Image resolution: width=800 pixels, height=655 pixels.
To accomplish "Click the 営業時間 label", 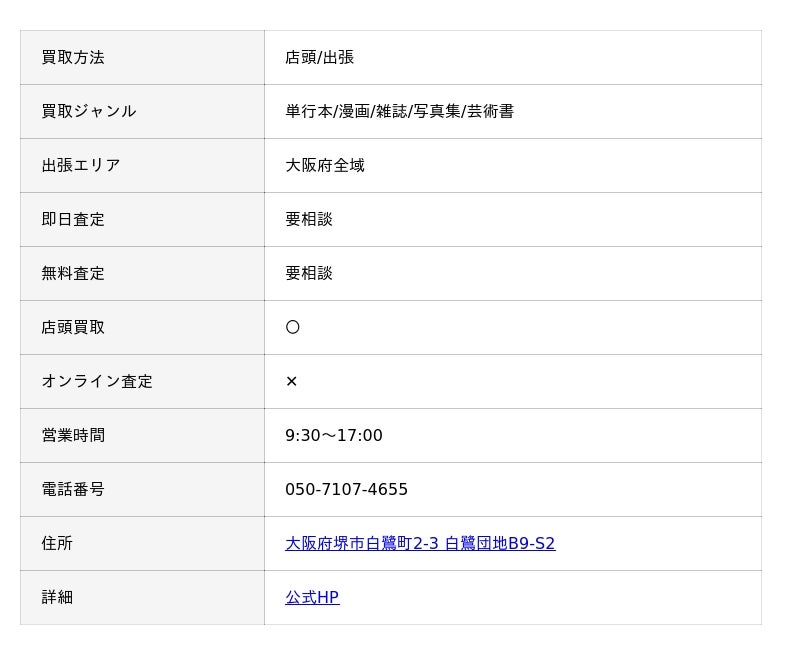I will click(73, 435).
